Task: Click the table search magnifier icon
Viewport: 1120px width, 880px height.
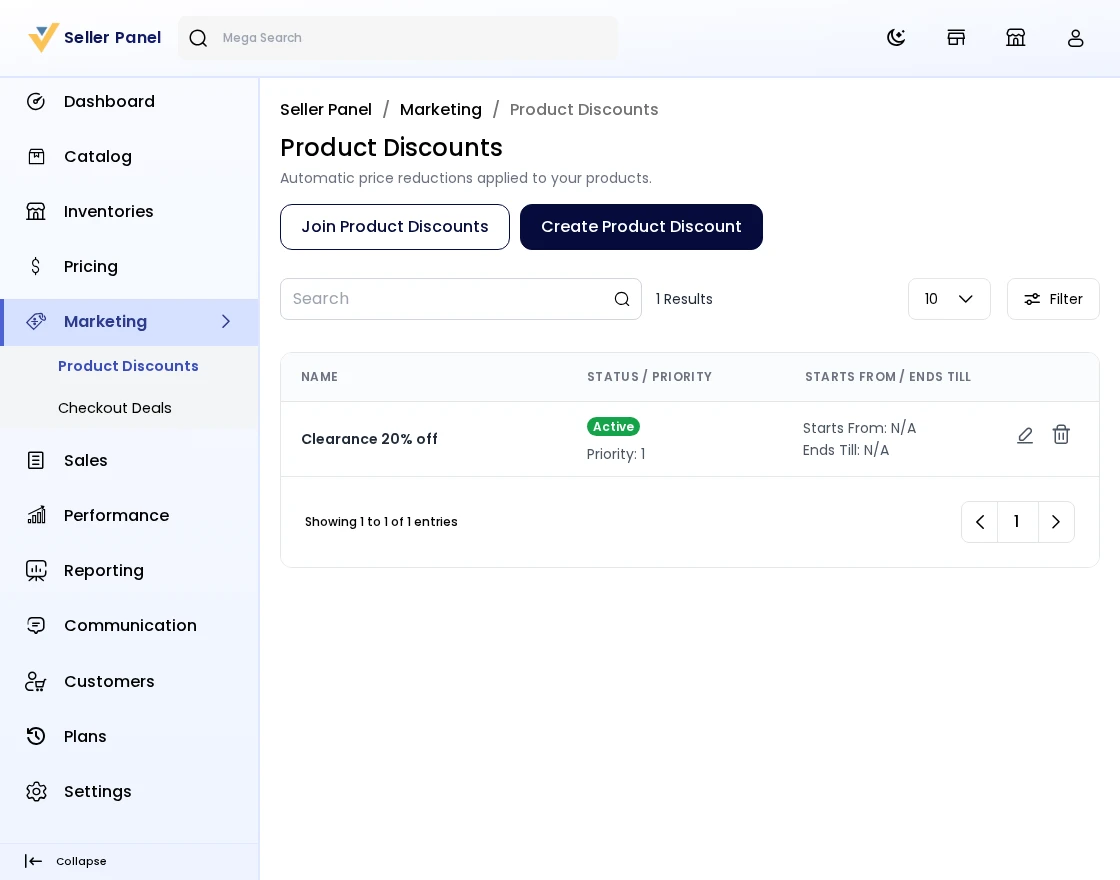Action: click(622, 299)
